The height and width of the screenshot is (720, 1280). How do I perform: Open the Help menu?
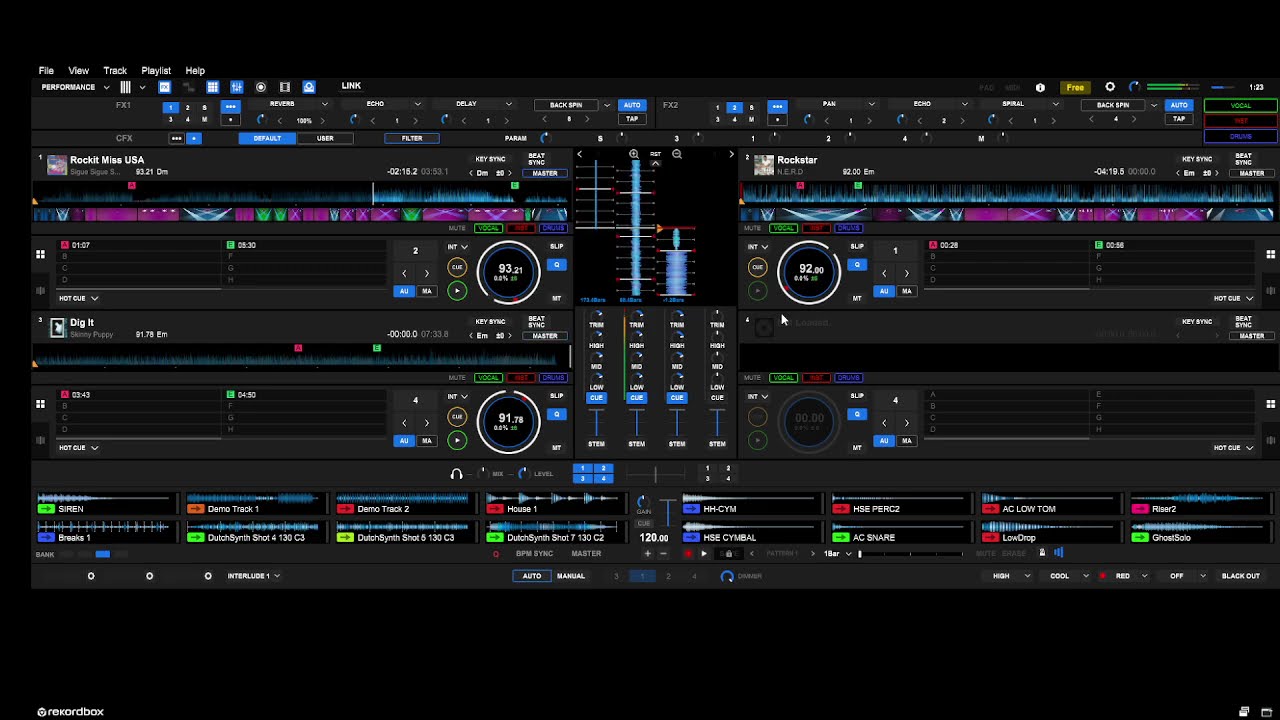(x=195, y=71)
